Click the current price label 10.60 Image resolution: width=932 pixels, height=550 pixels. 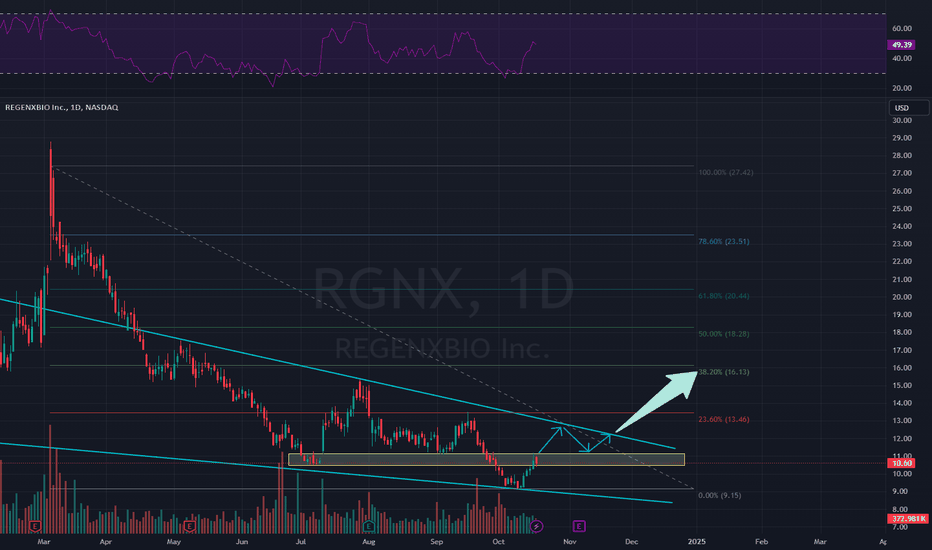tap(902, 463)
